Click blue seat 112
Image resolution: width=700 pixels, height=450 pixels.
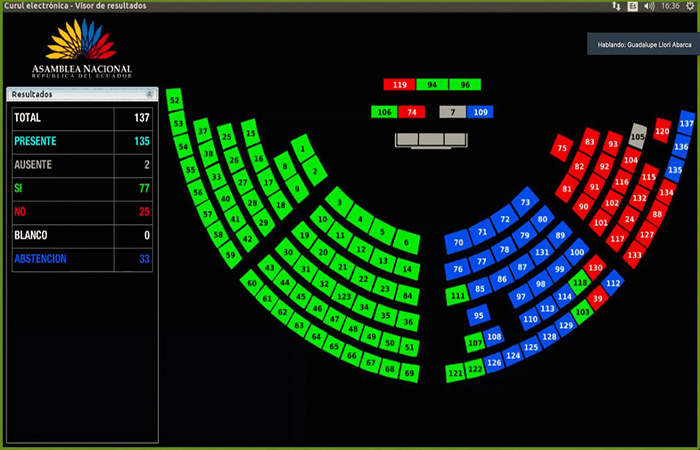[613, 283]
